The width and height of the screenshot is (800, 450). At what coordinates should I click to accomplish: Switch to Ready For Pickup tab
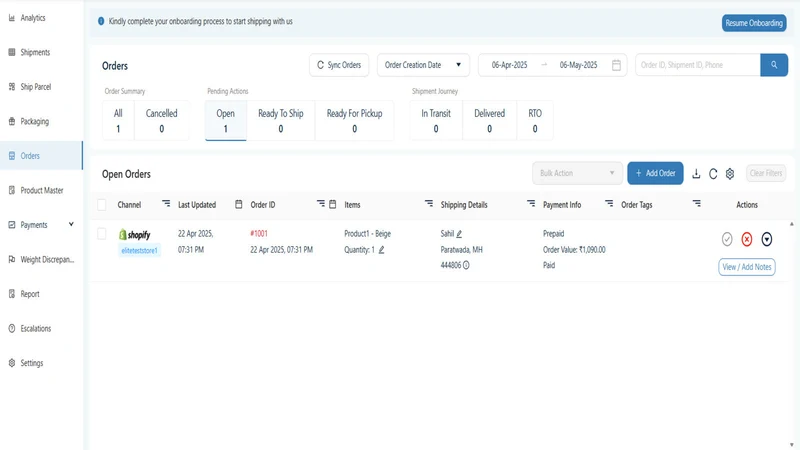pos(355,120)
